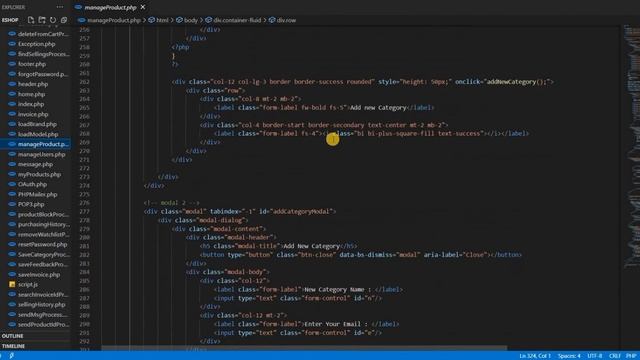Collapse the ESHOP folder header

(10, 20)
